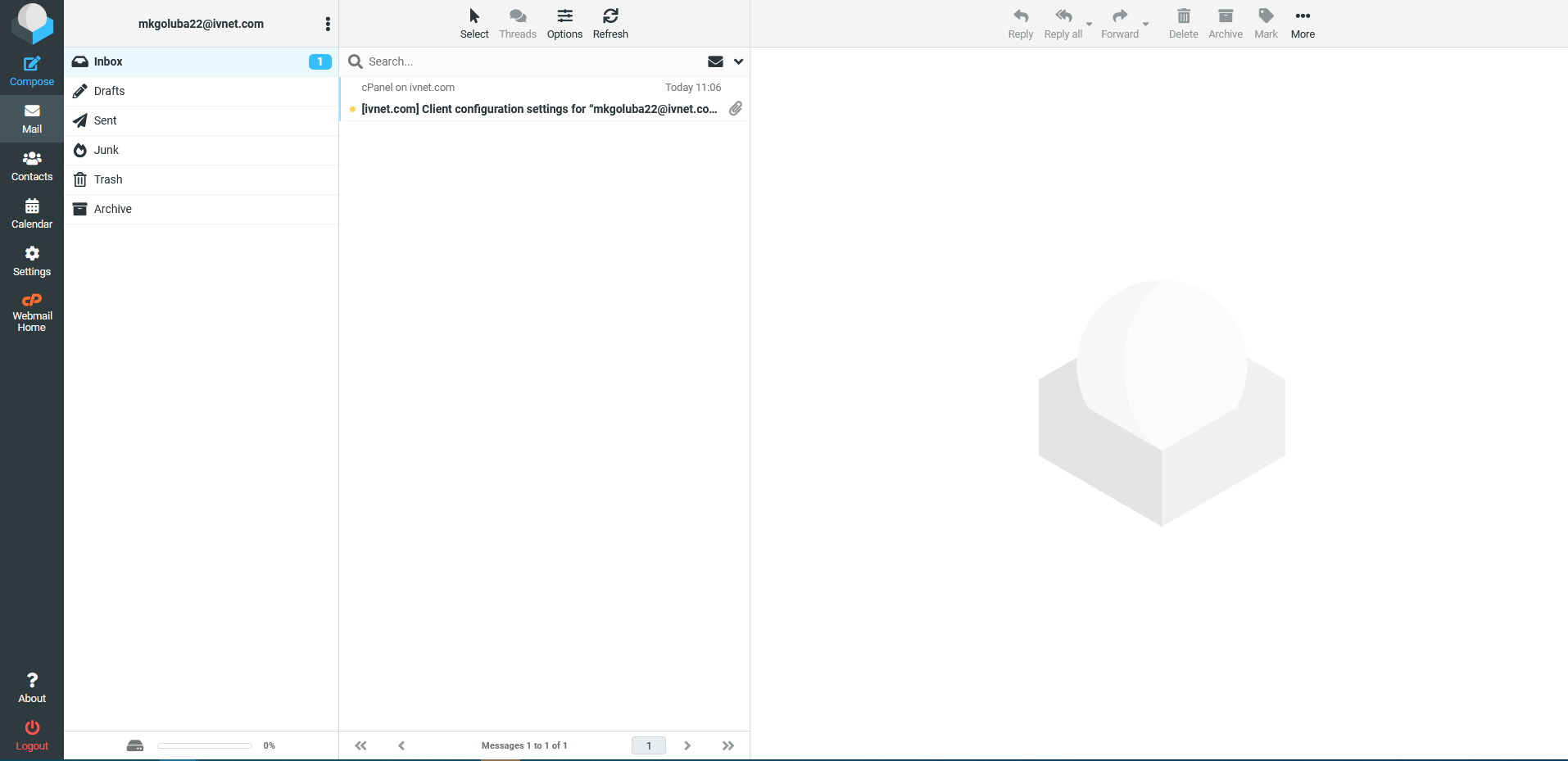Open the Archive folder in list
This screenshot has width=1568, height=761.
pyautogui.click(x=201, y=209)
